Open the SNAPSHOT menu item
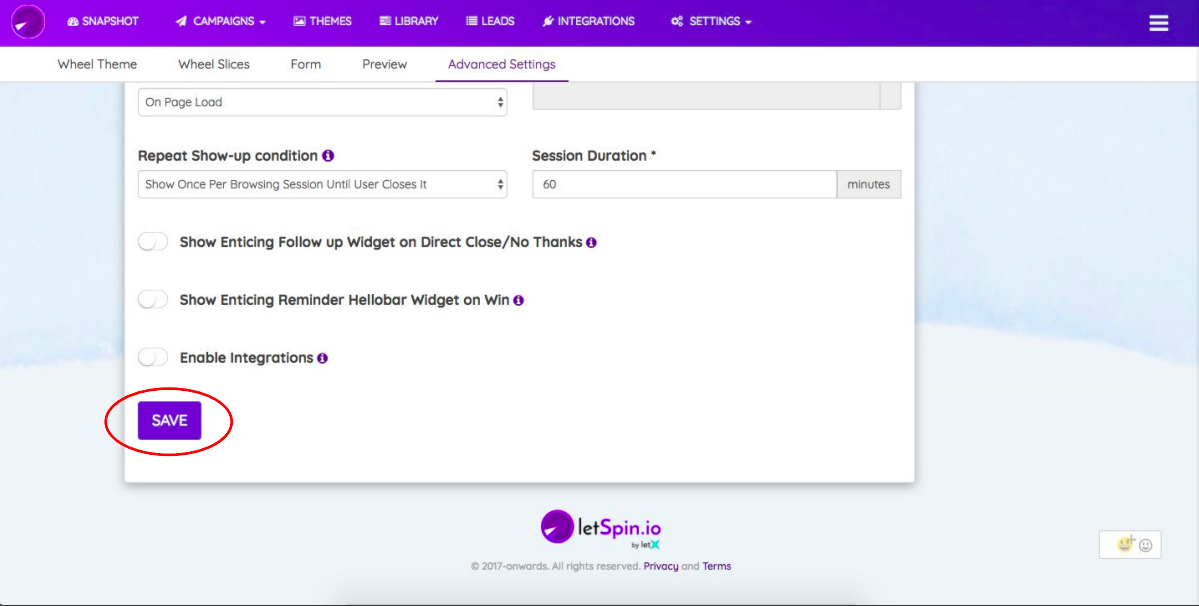The width and height of the screenshot is (1199, 606). pyautogui.click(x=103, y=21)
